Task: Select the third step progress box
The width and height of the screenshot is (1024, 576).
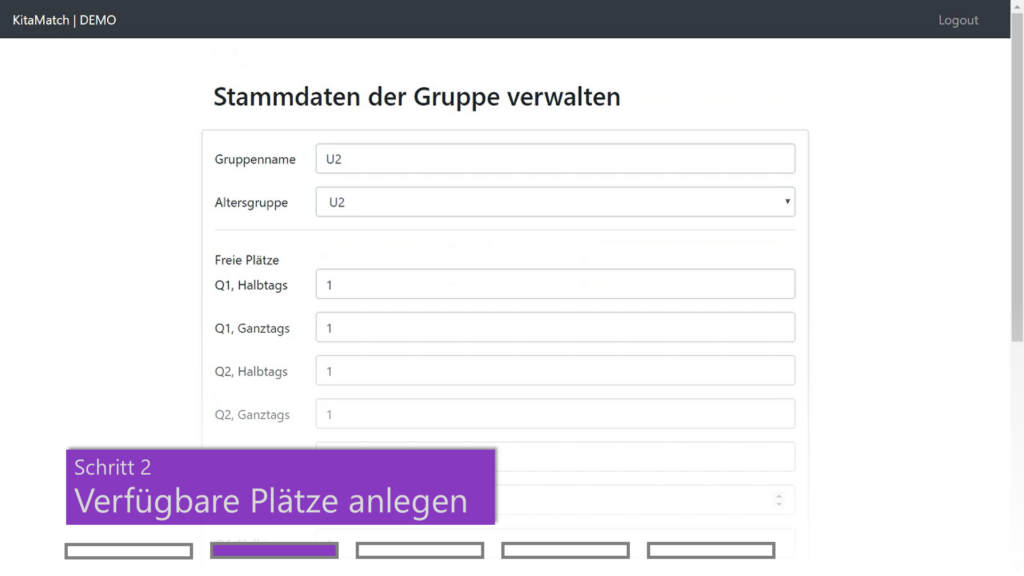Action: [x=420, y=551]
